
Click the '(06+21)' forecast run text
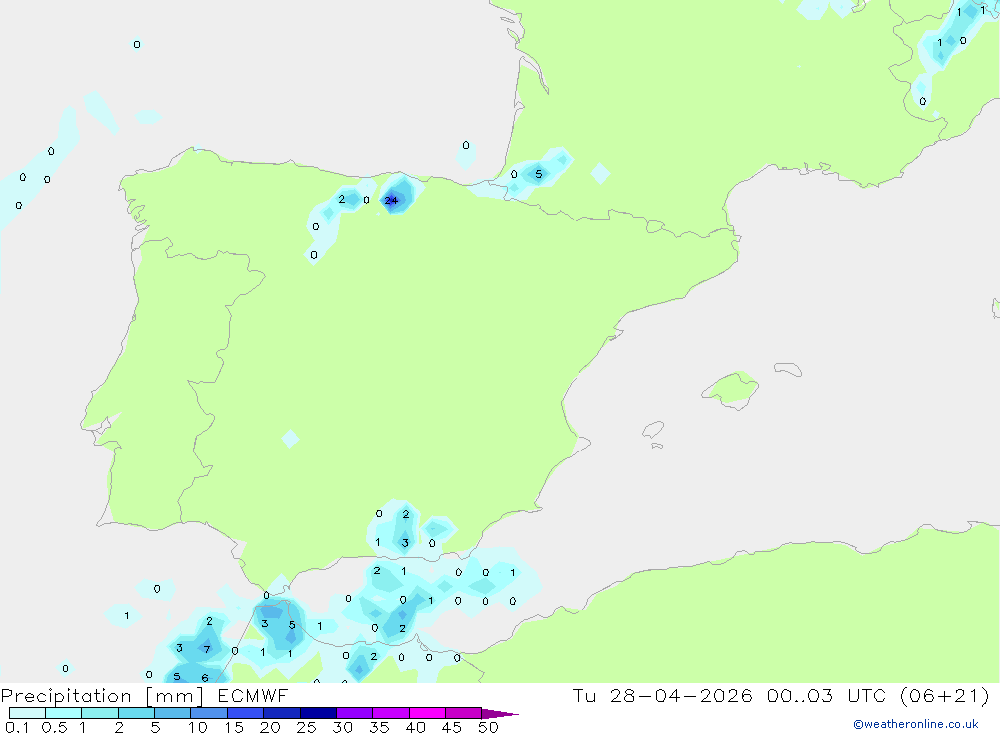point(945,695)
